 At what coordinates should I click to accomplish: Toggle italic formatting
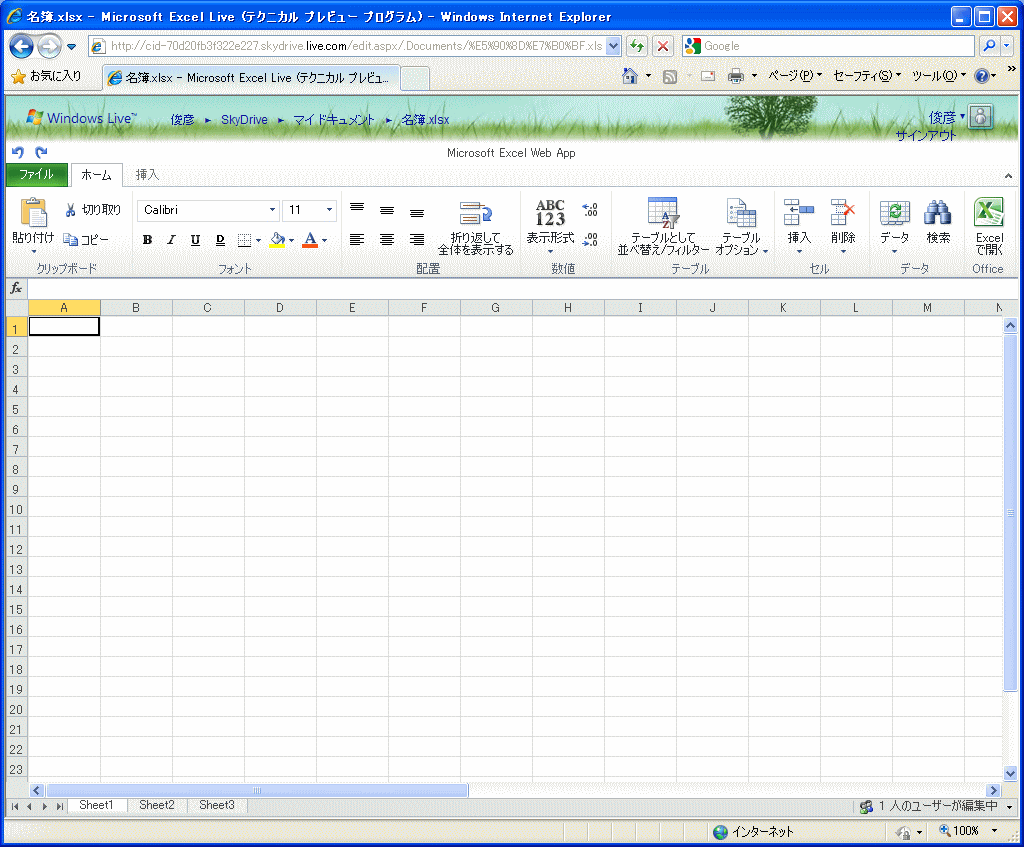pos(171,240)
